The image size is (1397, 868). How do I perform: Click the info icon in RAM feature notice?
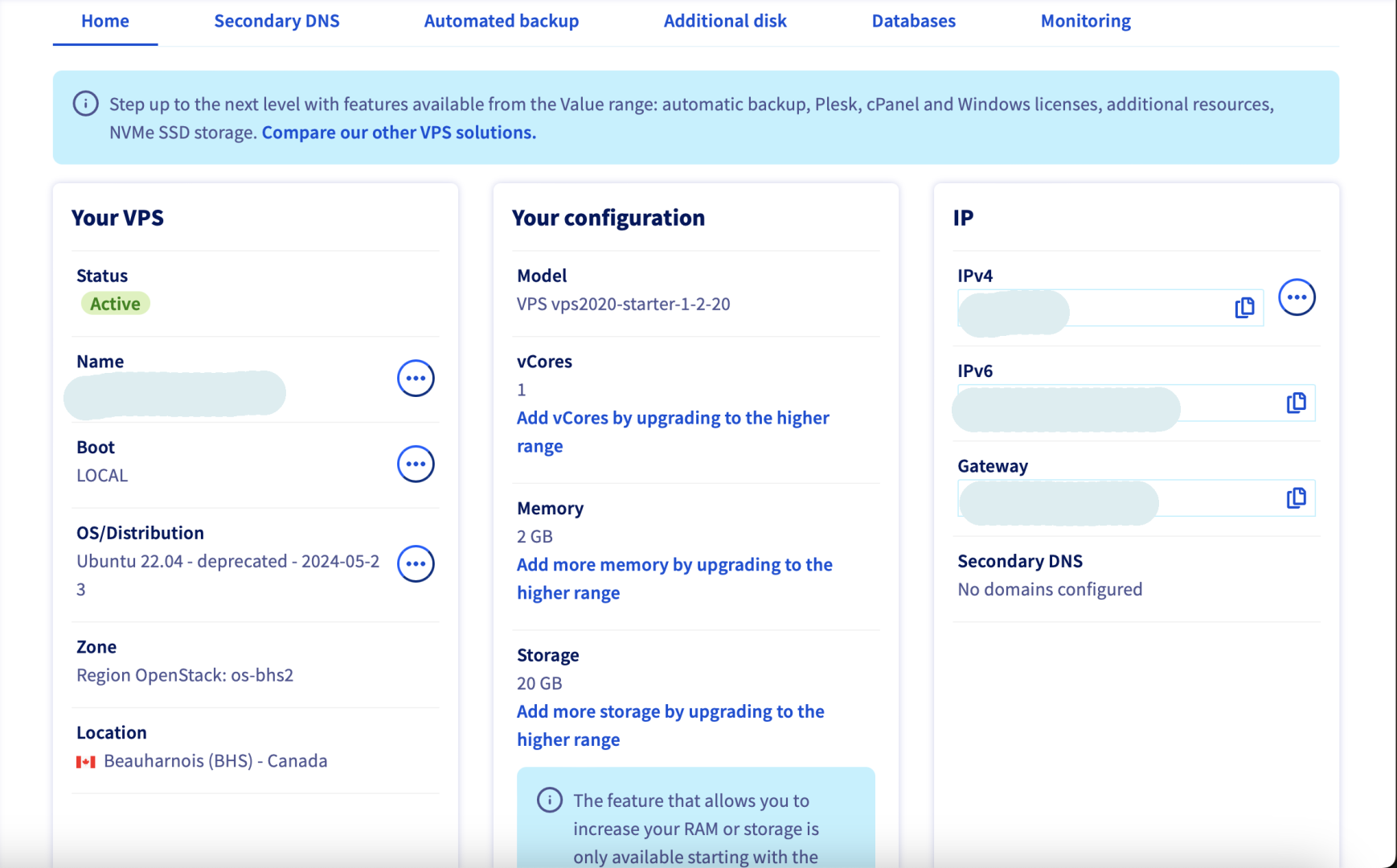click(x=550, y=800)
